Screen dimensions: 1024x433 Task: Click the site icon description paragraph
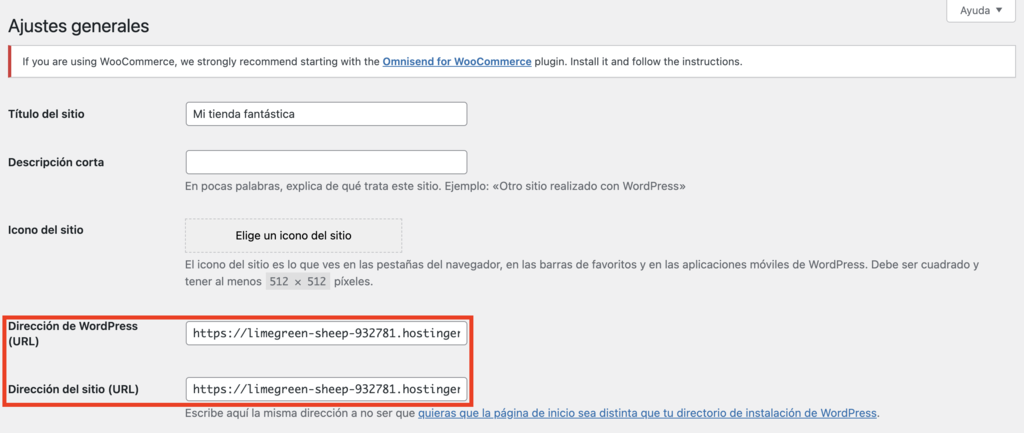(580, 266)
